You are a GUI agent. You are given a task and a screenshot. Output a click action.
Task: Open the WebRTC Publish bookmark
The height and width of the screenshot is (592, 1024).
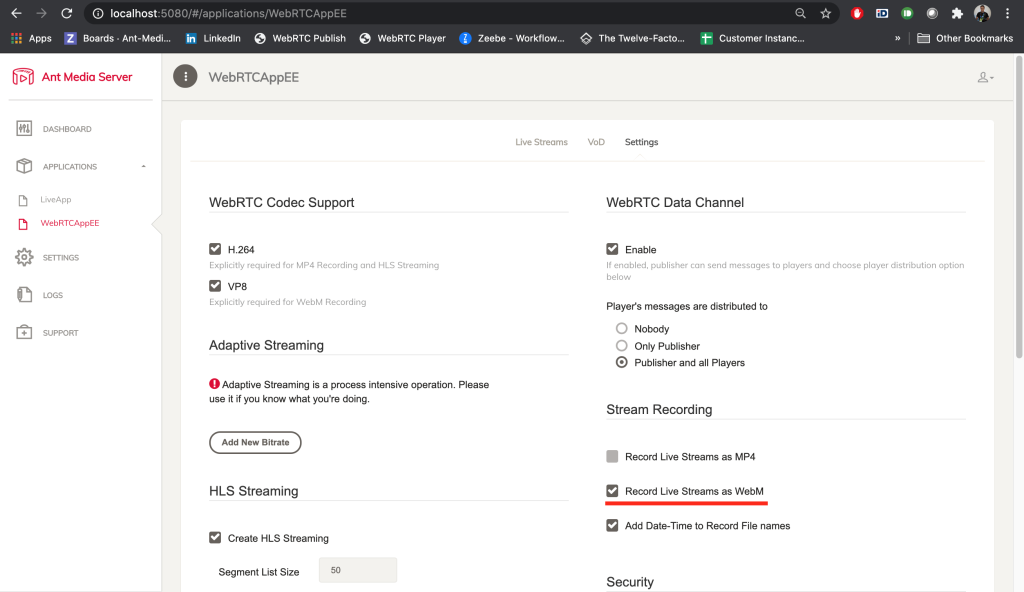[x=300, y=39]
